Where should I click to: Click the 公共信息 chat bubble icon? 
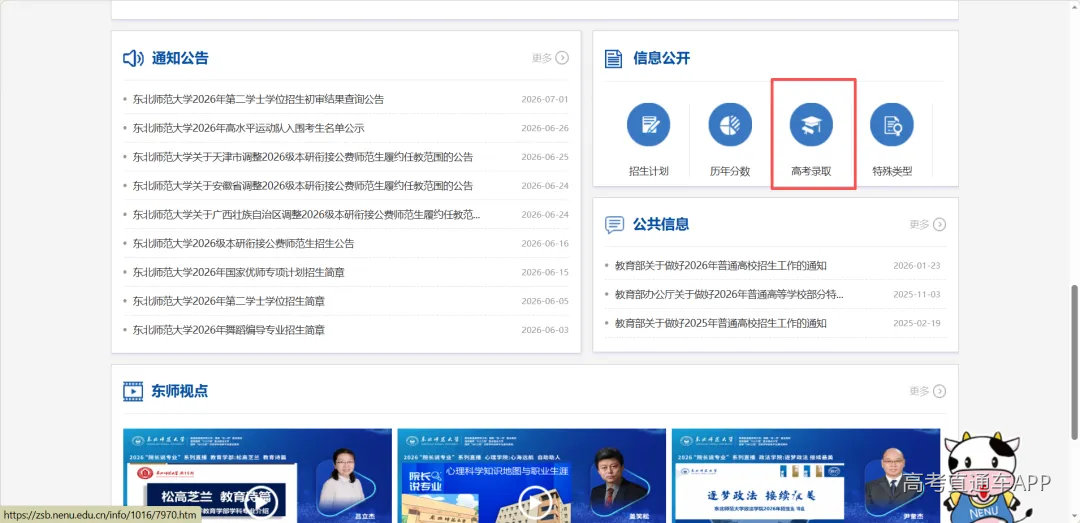point(614,225)
